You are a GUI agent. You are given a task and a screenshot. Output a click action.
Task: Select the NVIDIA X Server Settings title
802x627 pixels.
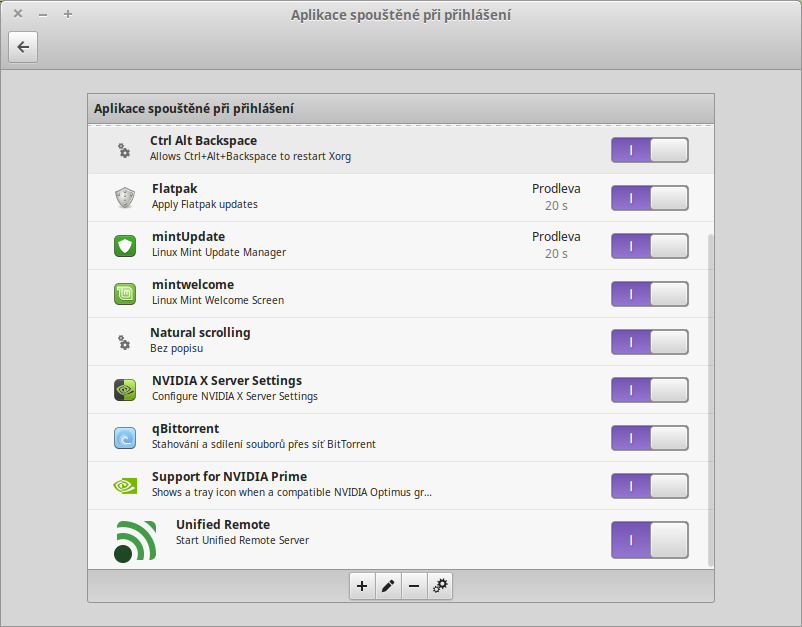coord(227,380)
